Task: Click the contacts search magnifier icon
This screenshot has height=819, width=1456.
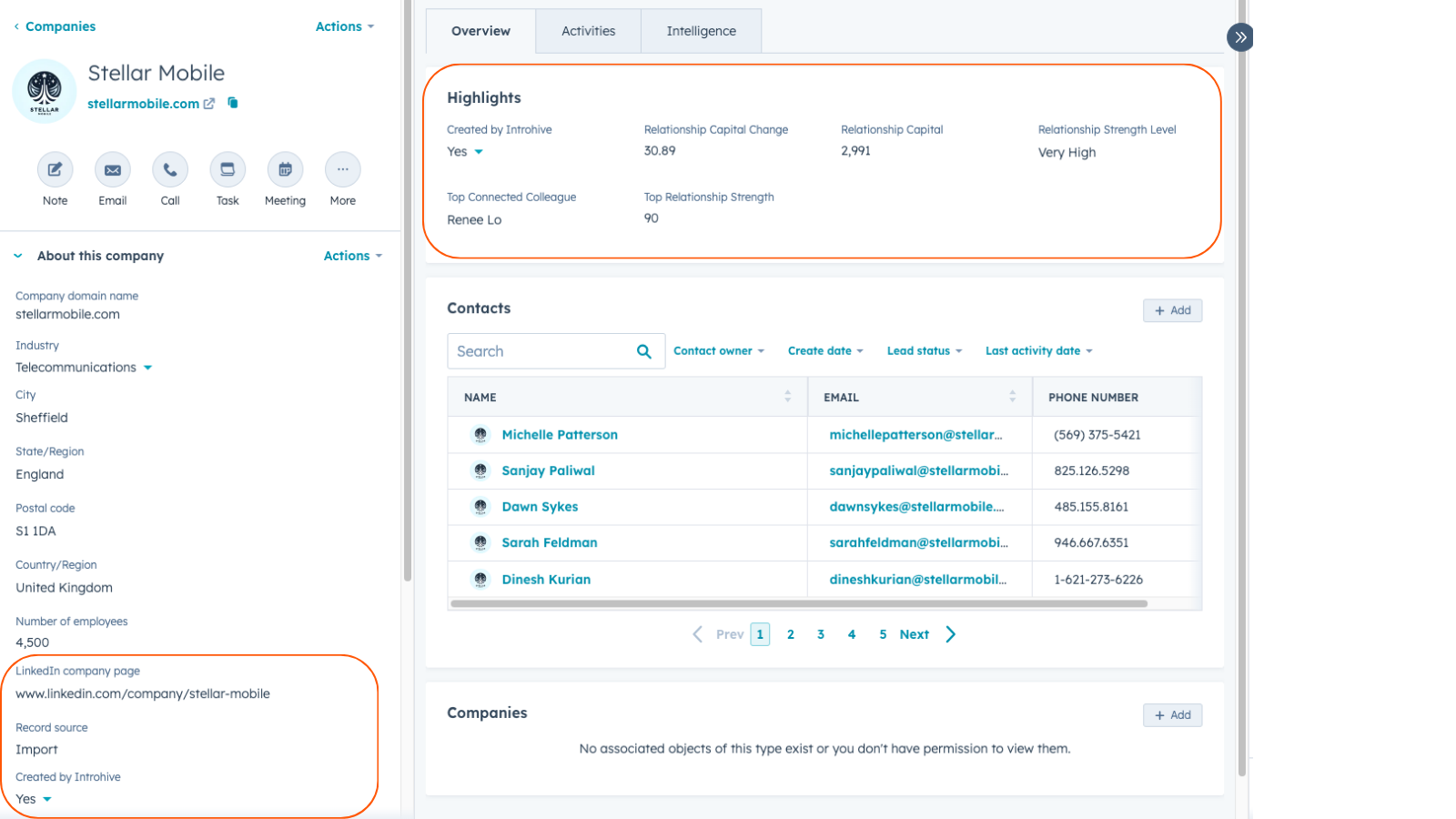Action: coord(644,351)
